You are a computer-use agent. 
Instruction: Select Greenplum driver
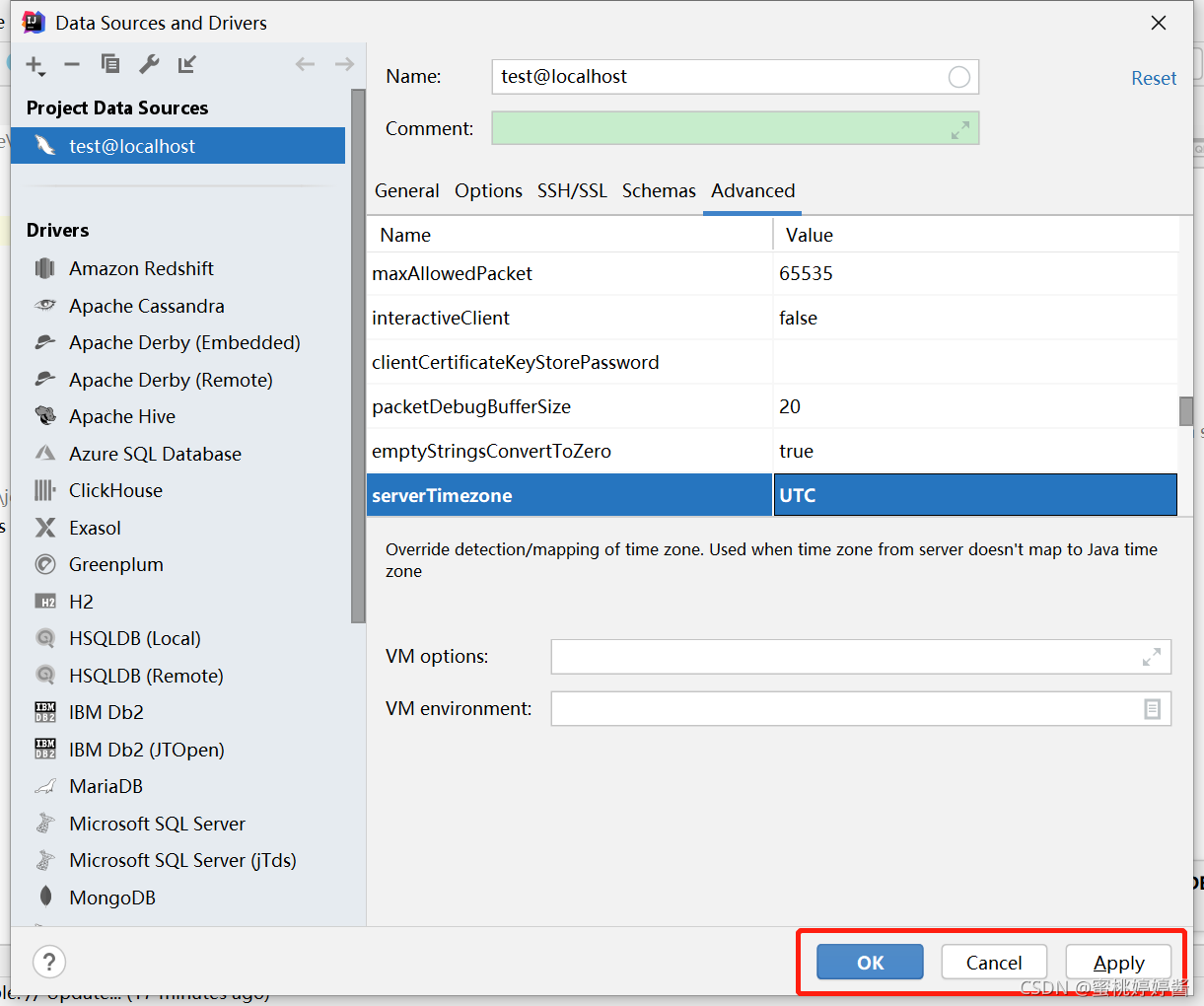(116, 564)
